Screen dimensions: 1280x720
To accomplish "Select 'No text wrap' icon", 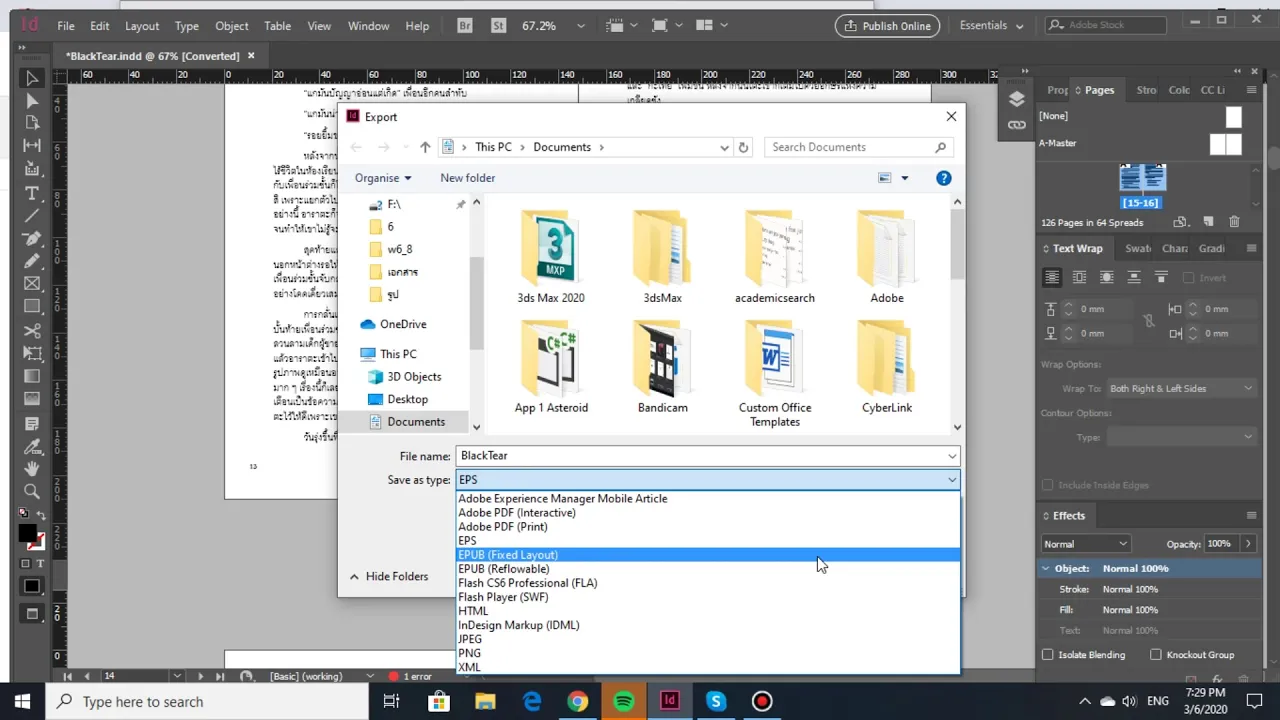I will pyautogui.click(x=1052, y=278).
